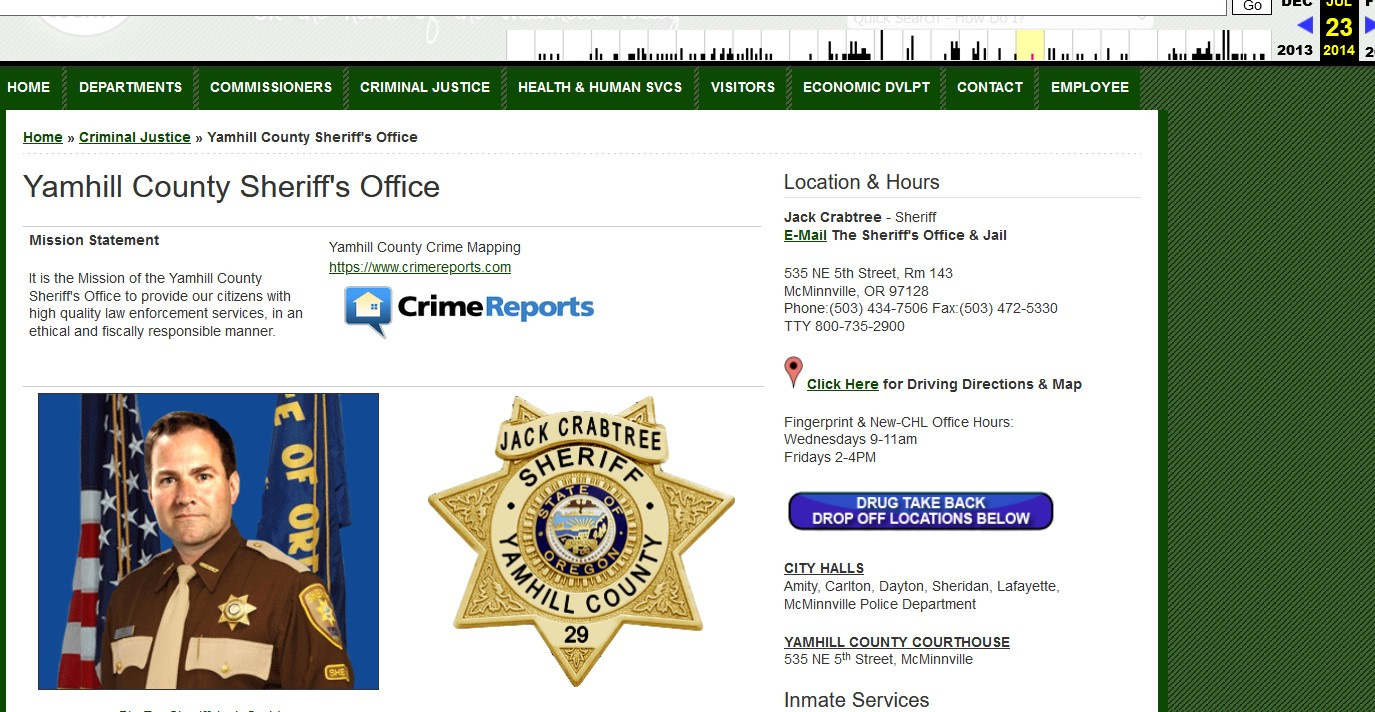Open the CONTACT menu
This screenshot has width=1375, height=712.
(x=990, y=88)
